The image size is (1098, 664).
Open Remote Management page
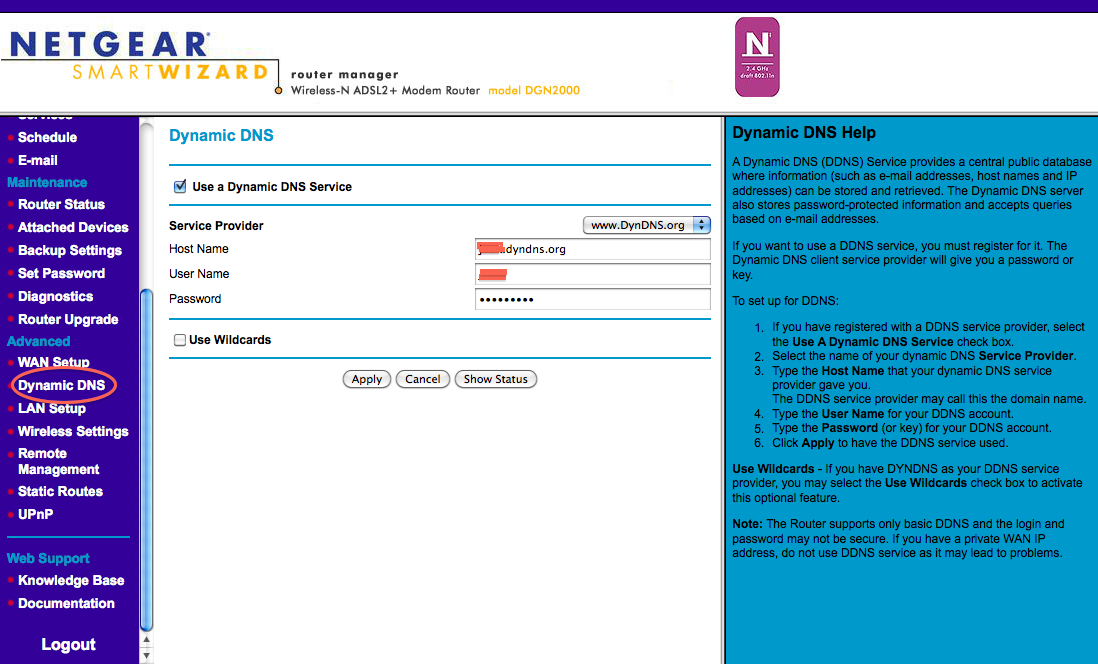click(x=59, y=462)
